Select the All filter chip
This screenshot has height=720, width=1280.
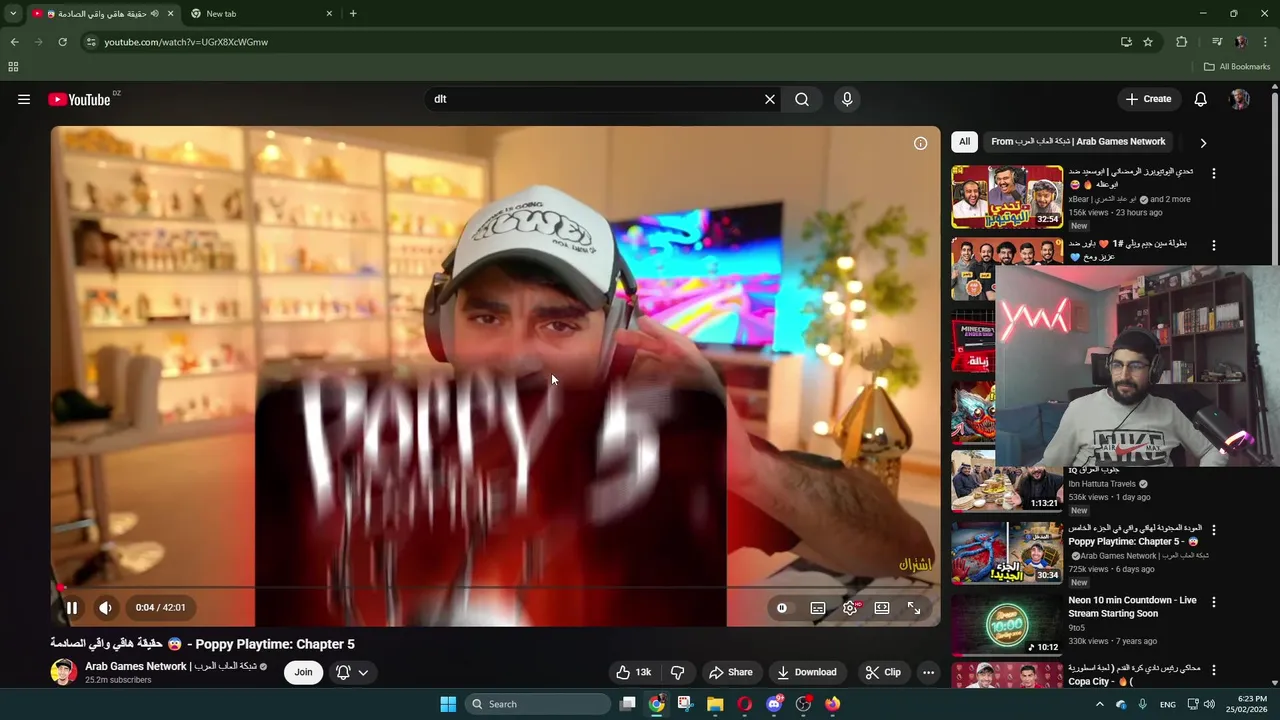point(964,142)
